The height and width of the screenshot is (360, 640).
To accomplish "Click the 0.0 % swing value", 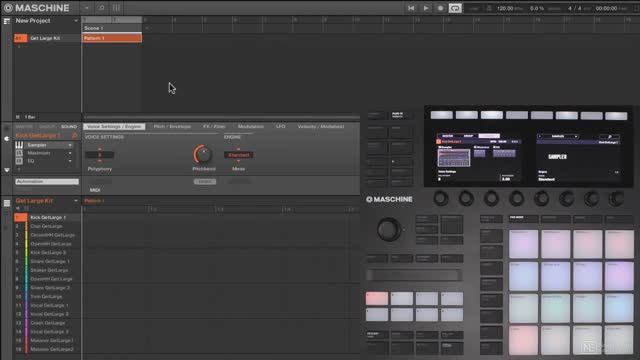I will (537, 8).
